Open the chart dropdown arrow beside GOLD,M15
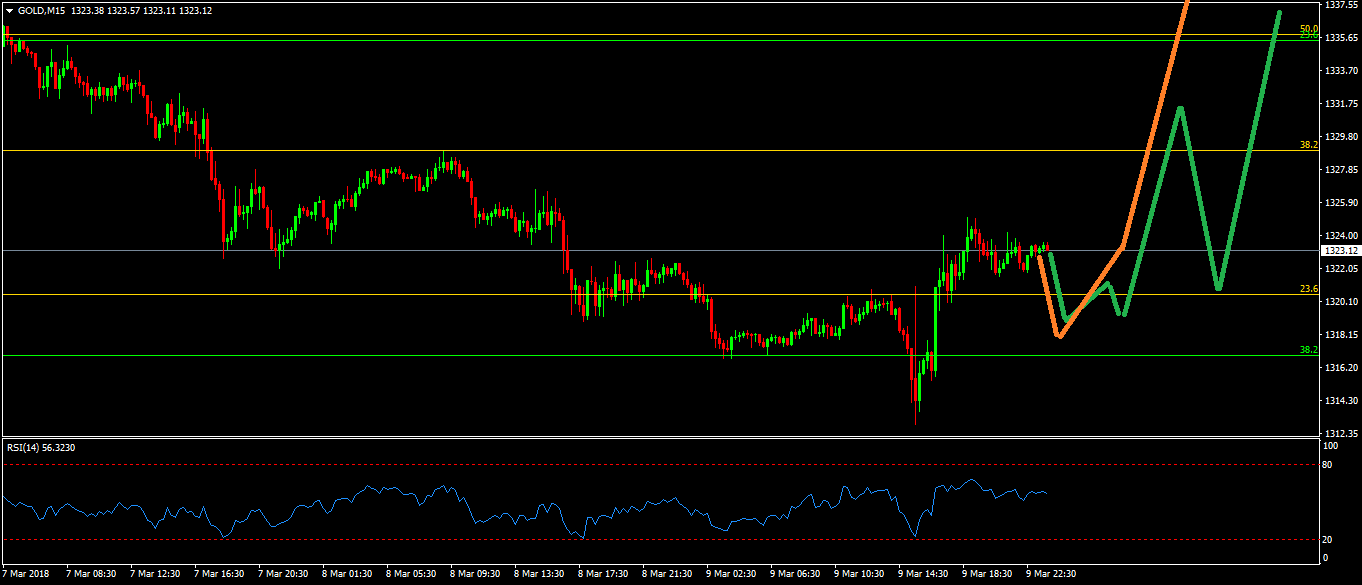This screenshot has width=1362, height=585. [10, 10]
